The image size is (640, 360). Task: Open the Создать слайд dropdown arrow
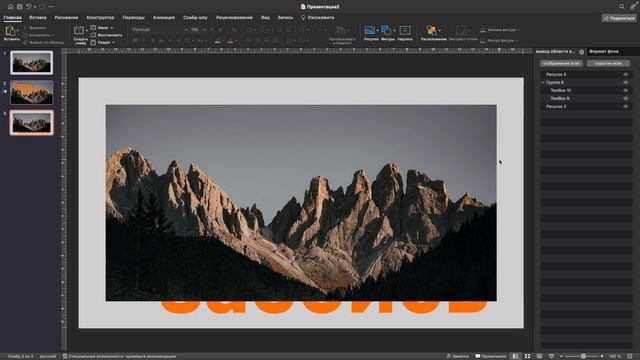(x=87, y=31)
